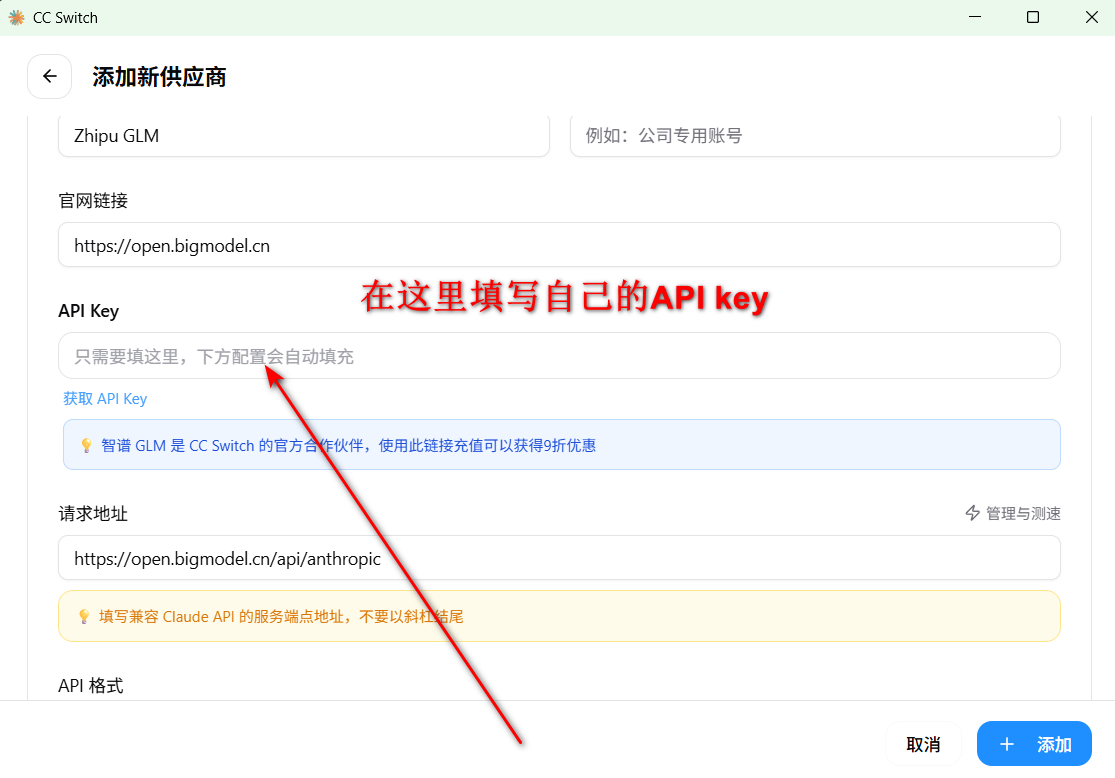Go back using the arrow button

click(49, 76)
